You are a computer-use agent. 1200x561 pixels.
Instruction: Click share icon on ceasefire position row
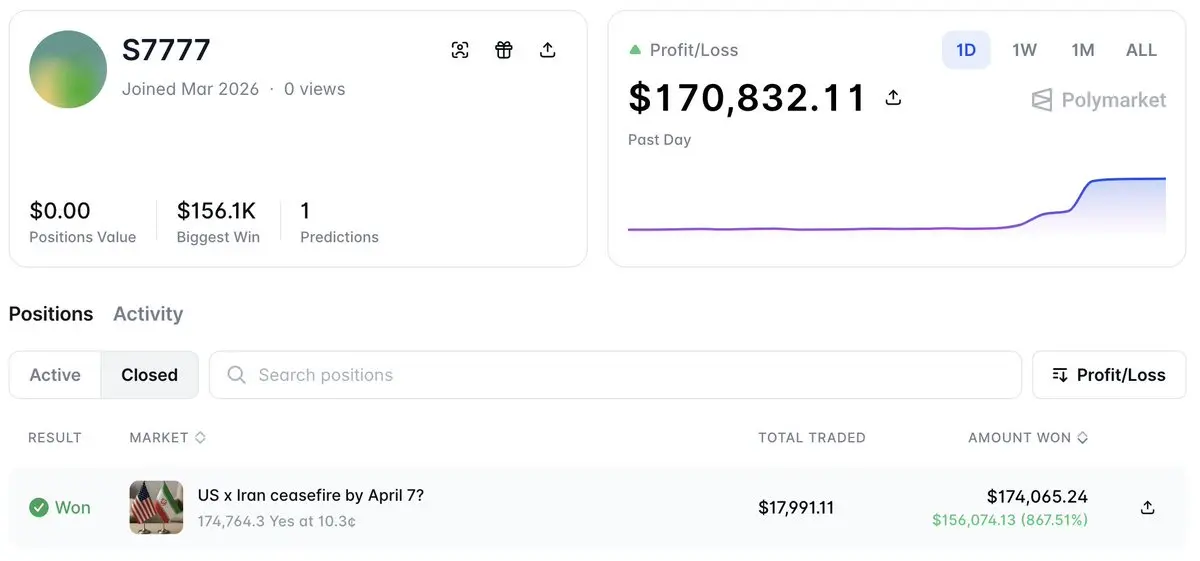click(1147, 507)
